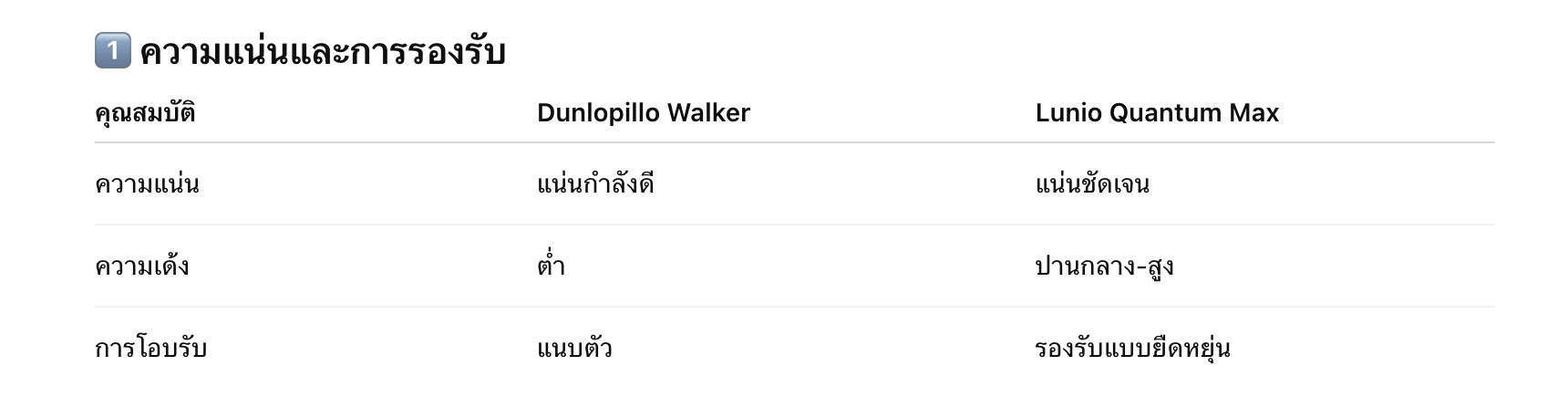Select the รองรับแบบยืดหยุ่น cell
The image size is (1568, 418).
[x=1132, y=349]
